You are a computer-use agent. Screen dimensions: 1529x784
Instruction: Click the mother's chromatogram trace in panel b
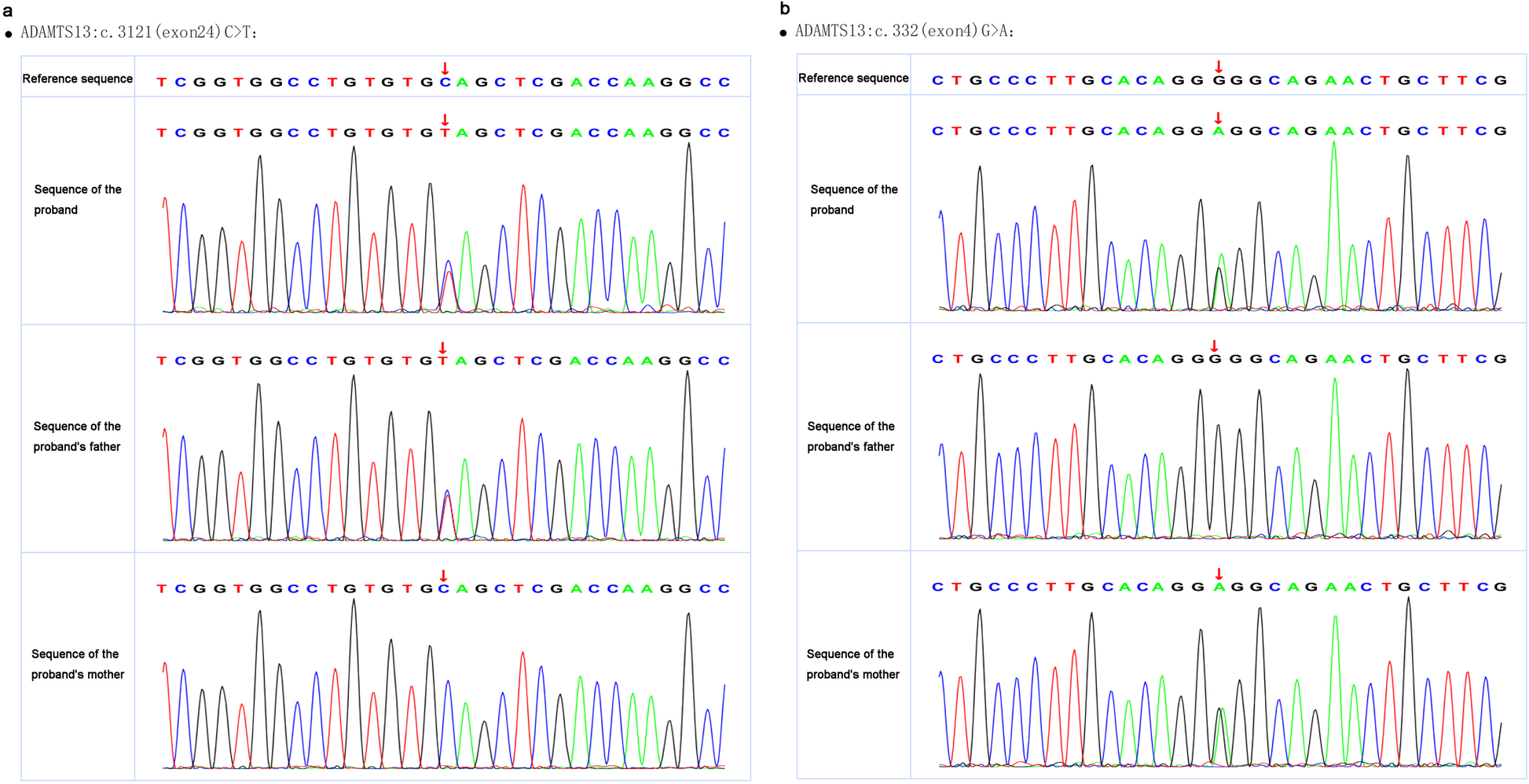(x=1220, y=682)
